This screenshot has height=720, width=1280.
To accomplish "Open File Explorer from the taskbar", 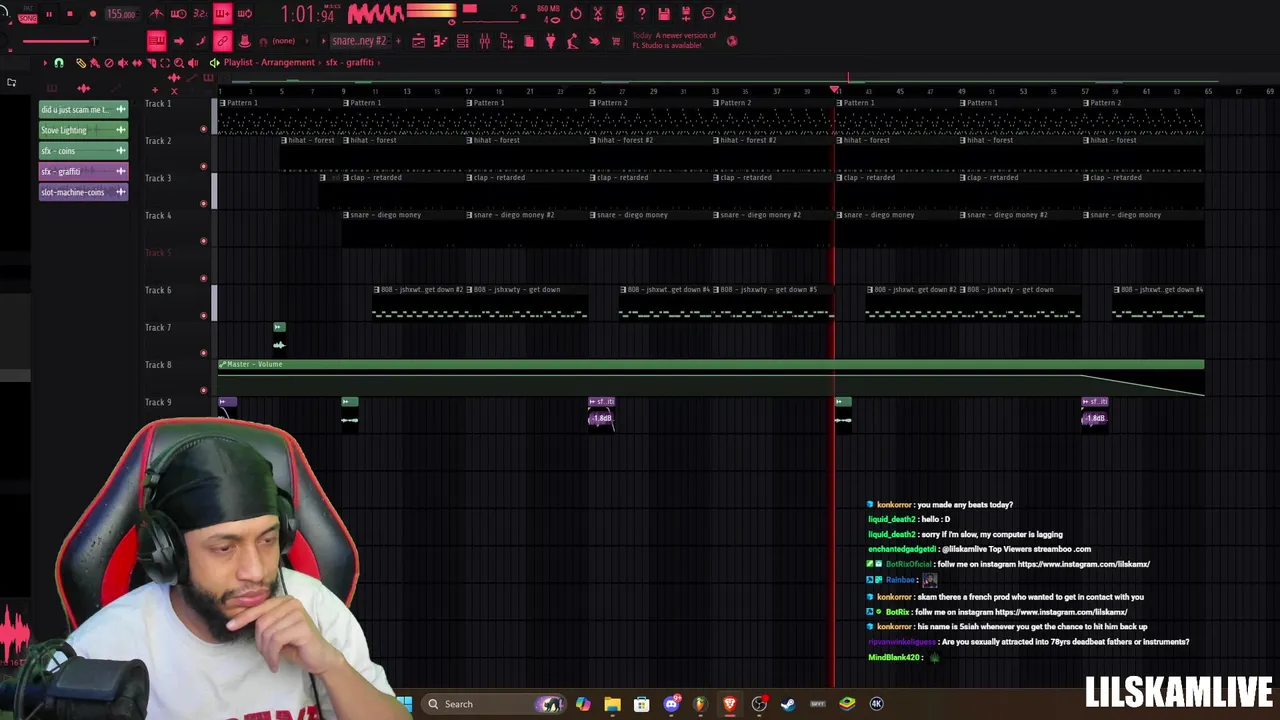I will pyautogui.click(x=612, y=704).
